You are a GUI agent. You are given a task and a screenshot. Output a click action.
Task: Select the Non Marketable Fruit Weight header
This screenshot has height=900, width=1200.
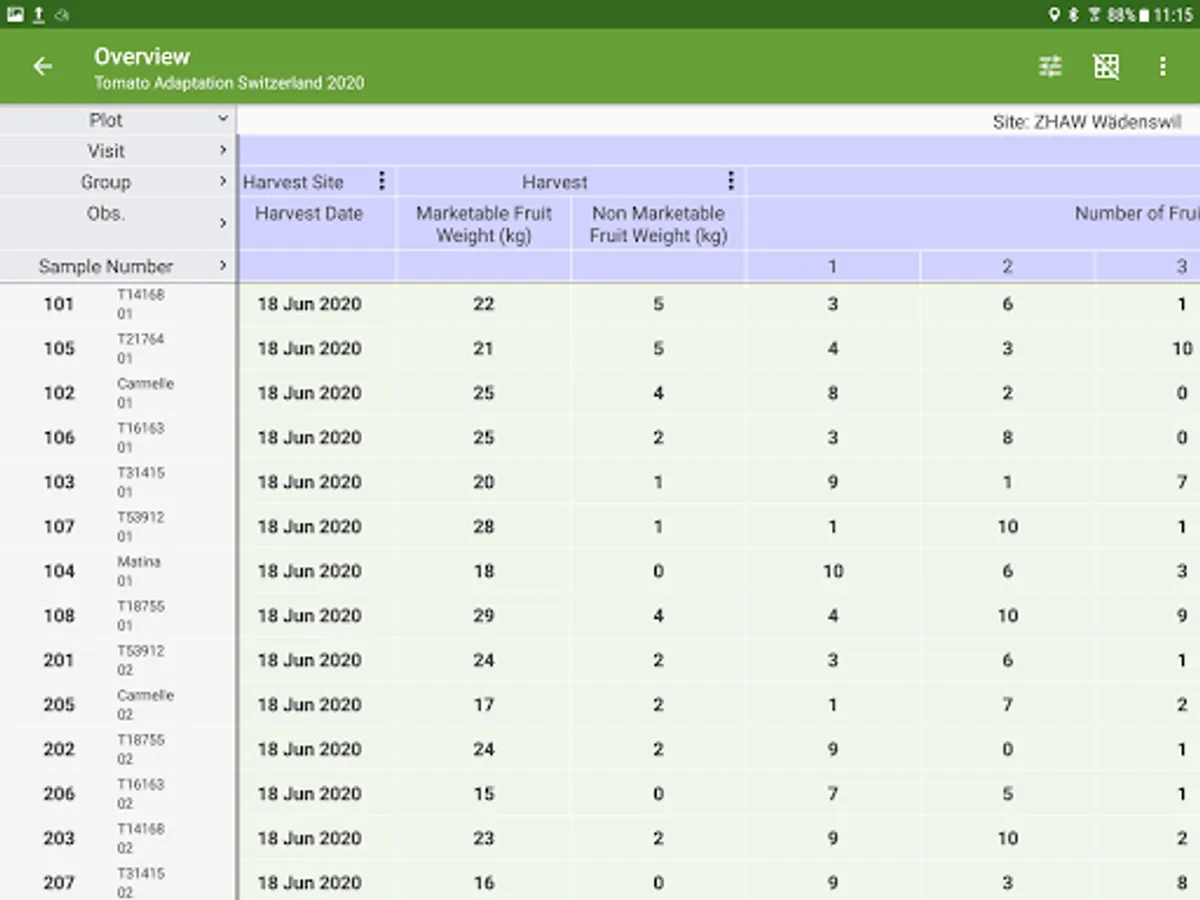click(x=658, y=224)
